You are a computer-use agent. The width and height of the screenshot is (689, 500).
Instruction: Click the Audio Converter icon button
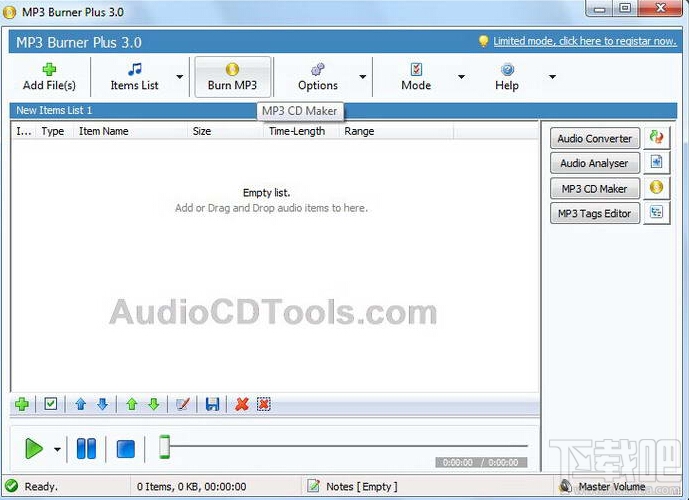[x=656, y=138]
